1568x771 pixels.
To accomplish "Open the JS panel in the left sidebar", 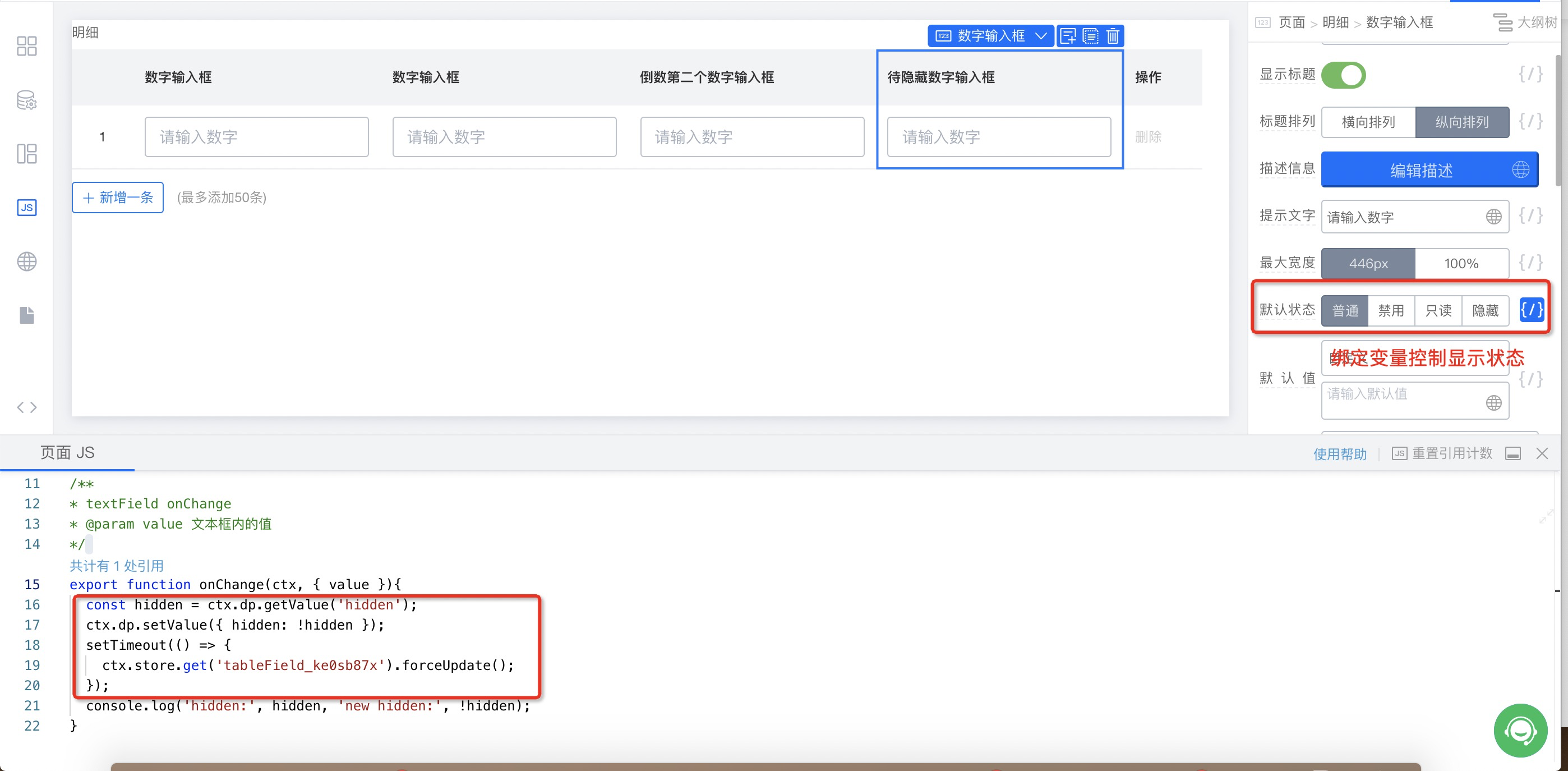I will click(27, 208).
